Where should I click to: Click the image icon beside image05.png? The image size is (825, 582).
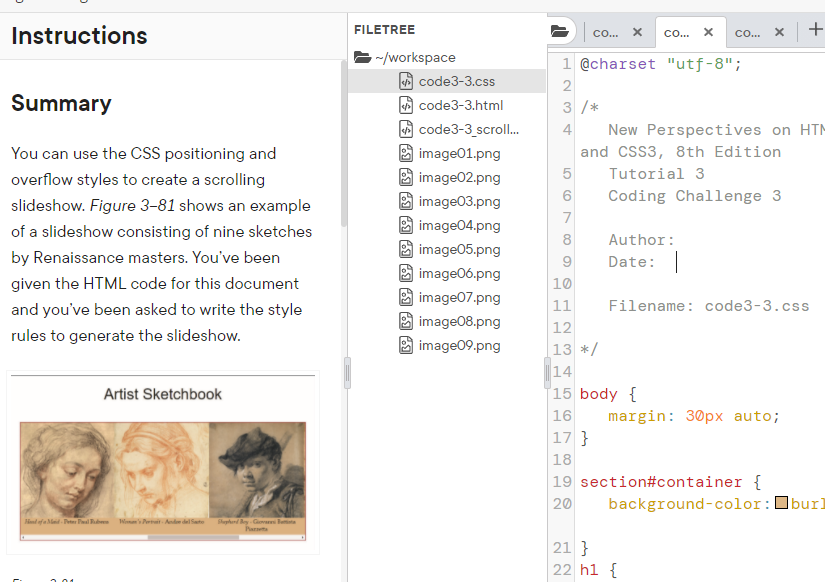[406, 249]
